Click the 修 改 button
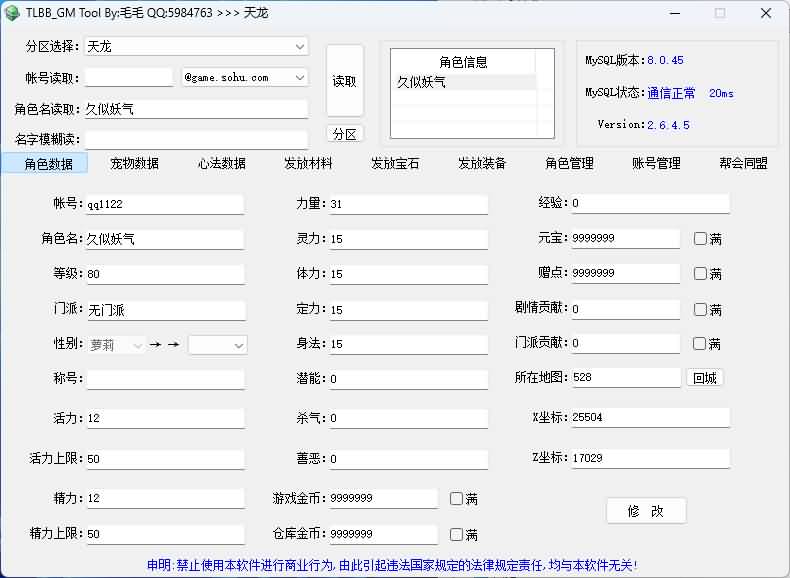Screen dimensions: 790x578 point(646,511)
